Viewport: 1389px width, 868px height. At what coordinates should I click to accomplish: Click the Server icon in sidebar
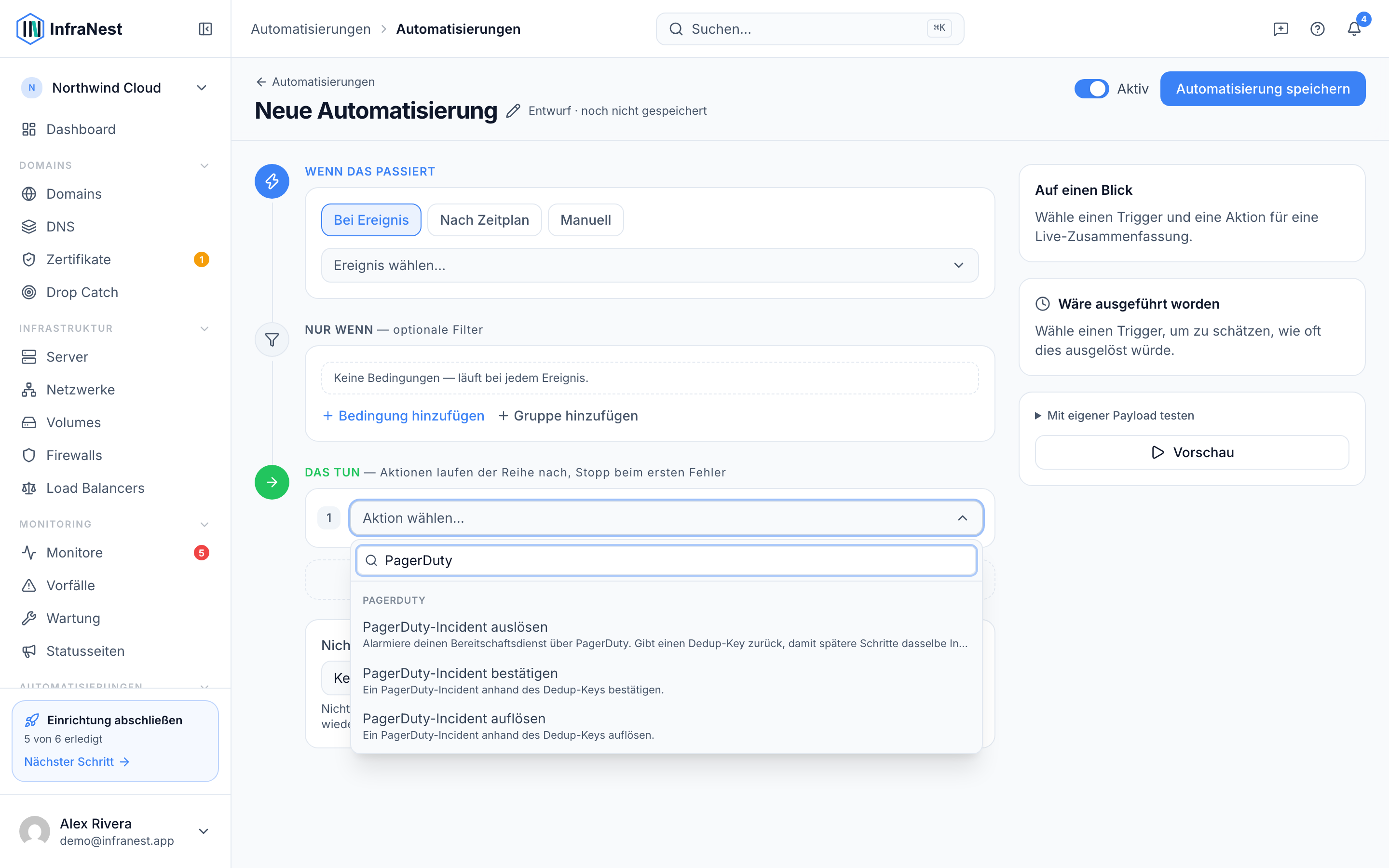click(29, 357)
